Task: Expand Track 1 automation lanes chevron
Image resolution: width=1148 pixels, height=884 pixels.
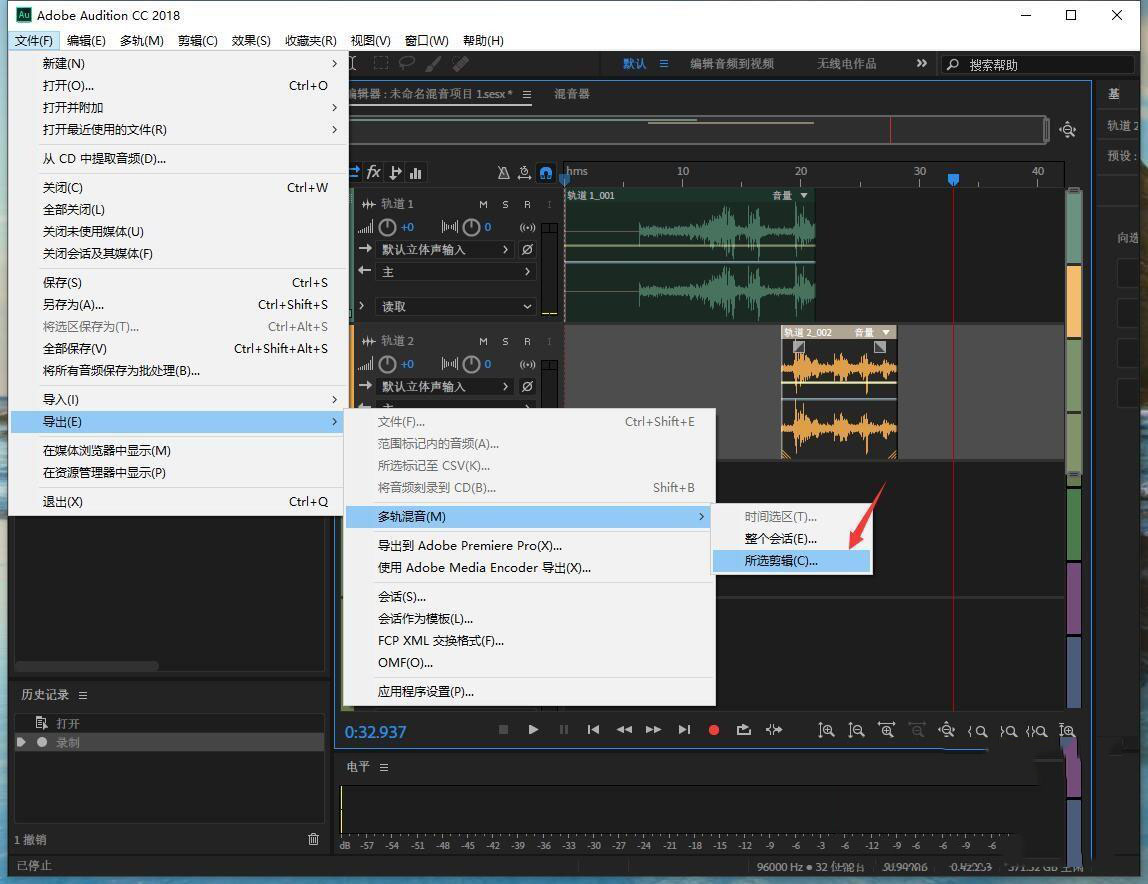Action: pyautogui.click(x=361, y=305)
